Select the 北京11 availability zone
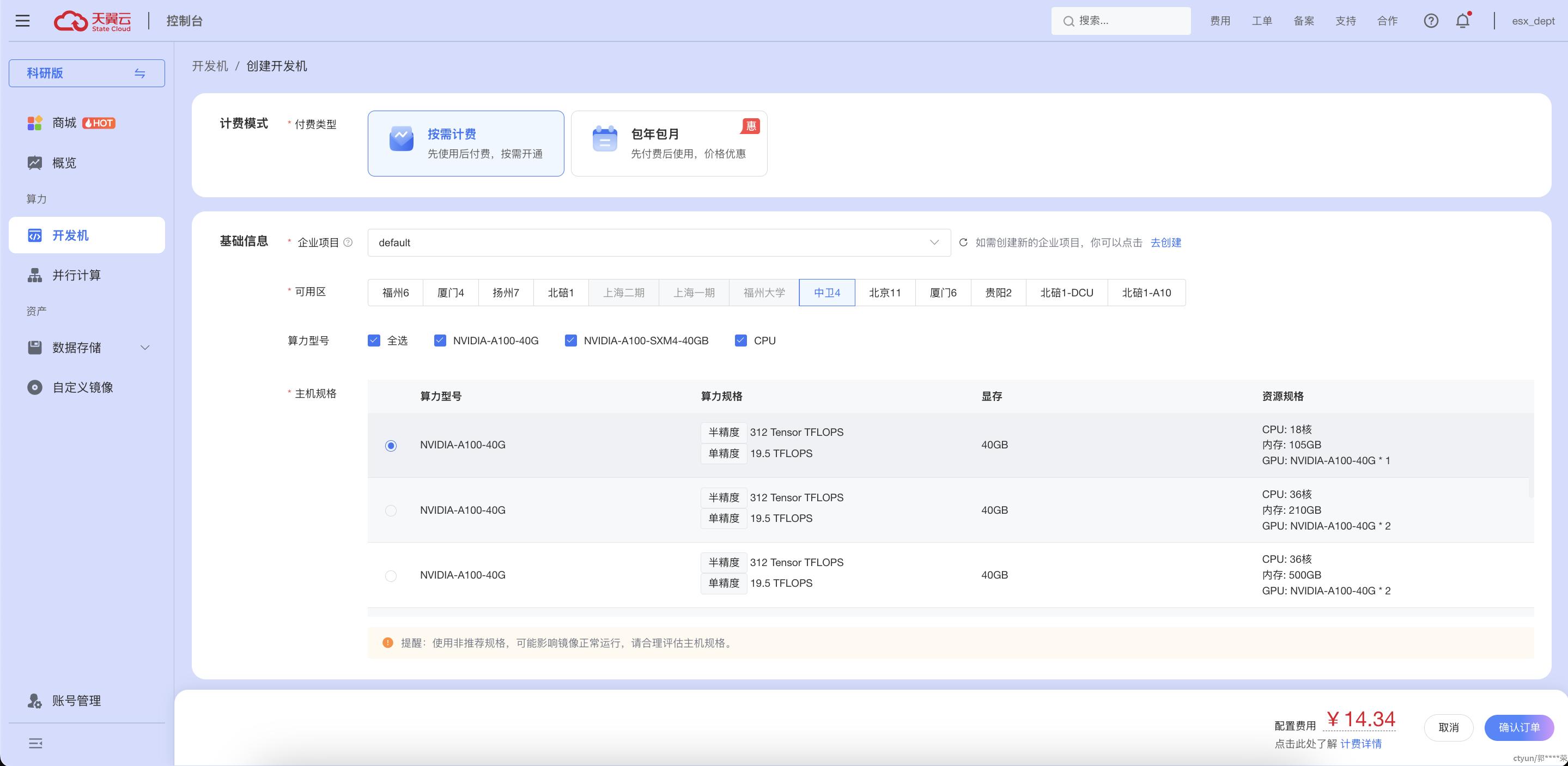Image resolution: width=1568 pixels, height=766 pixels. click(x=884, y=293)
